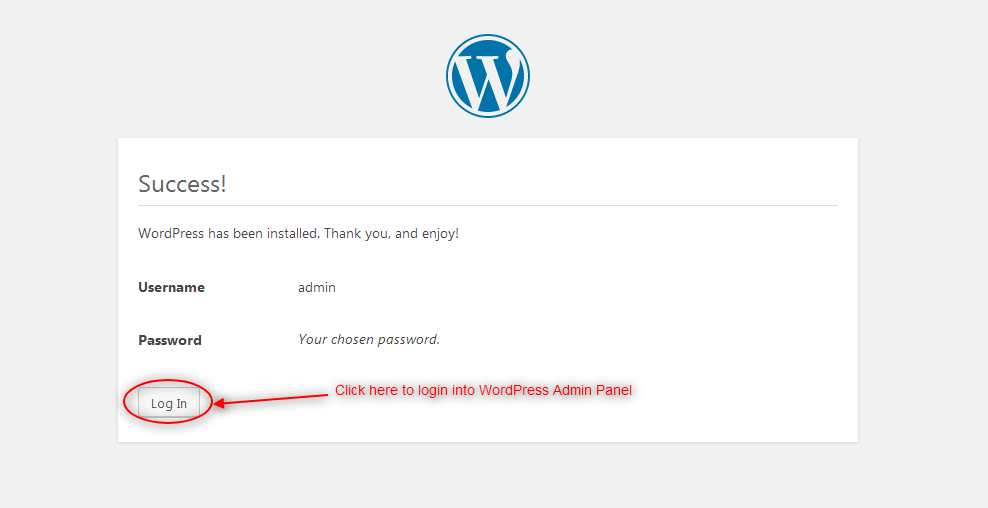Click the word 'enjoy!' in the message
The width and height of the screenshot is (988, 508).
440,234
